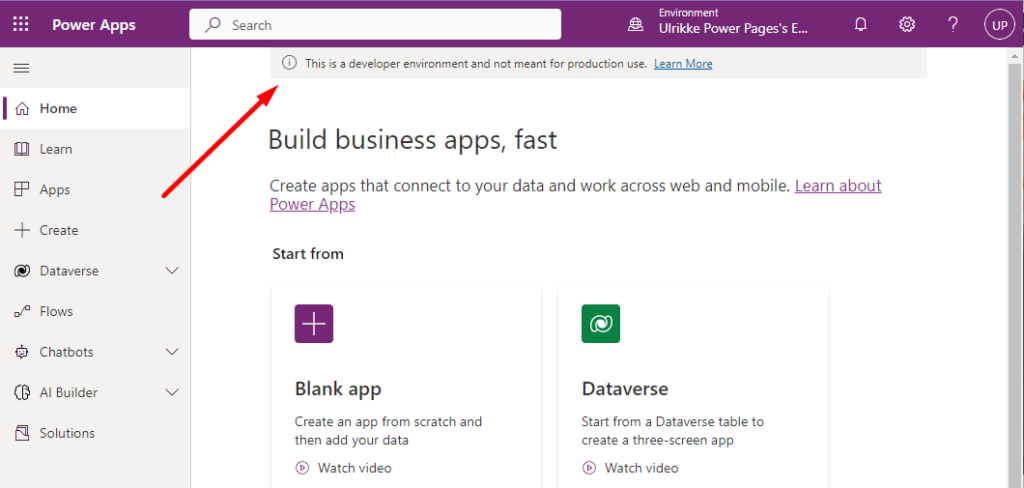
Task: Go to Home in left navigation
Action: (95, 108)
